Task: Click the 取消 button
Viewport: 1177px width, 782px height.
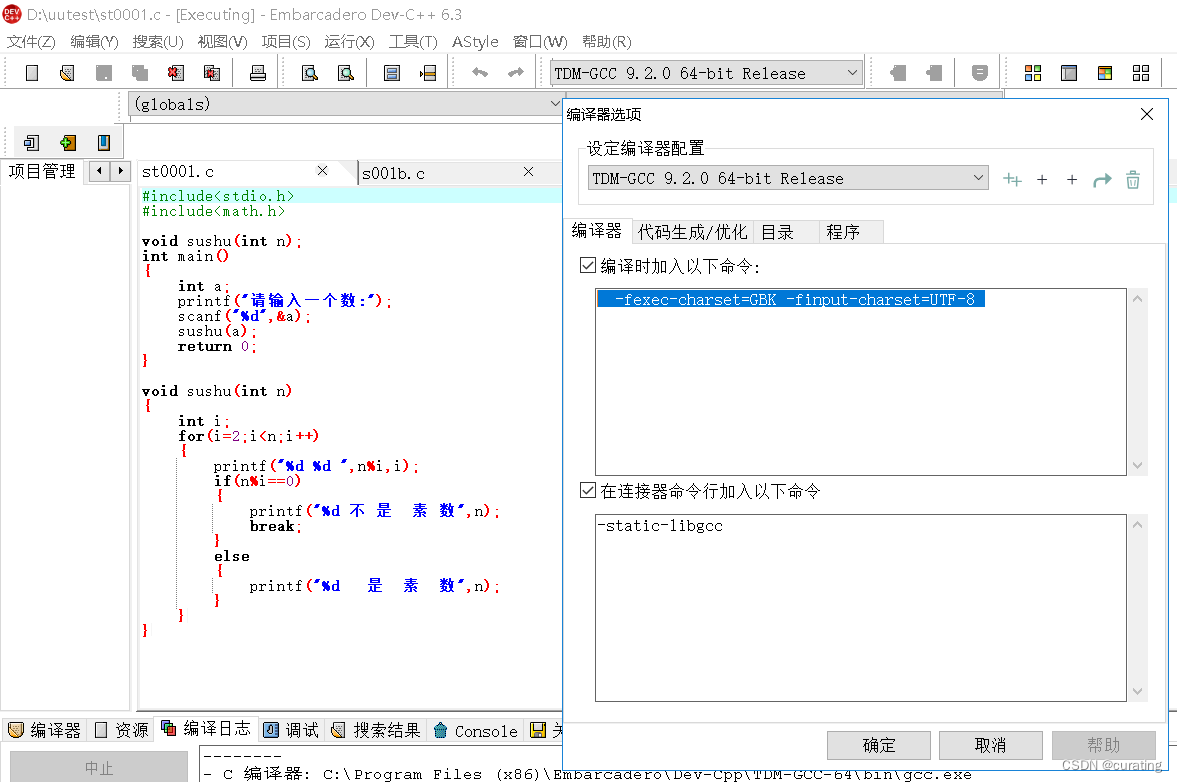Action: click(x=991, y=745)
